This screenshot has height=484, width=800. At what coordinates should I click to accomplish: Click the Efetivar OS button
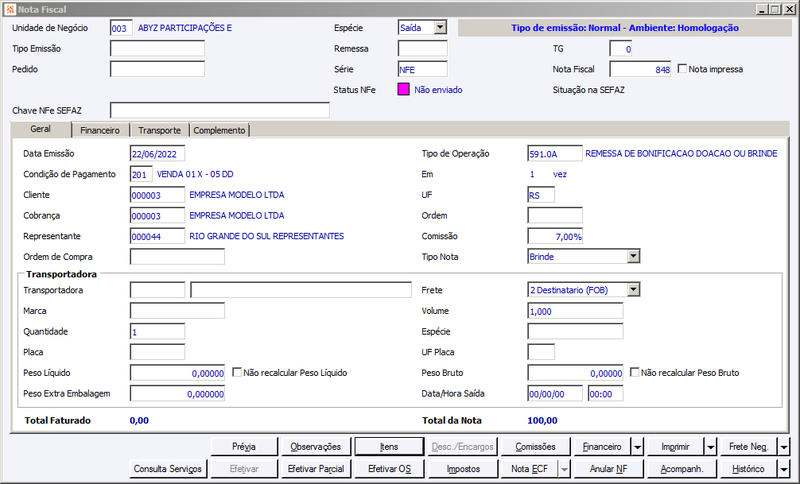389,469
